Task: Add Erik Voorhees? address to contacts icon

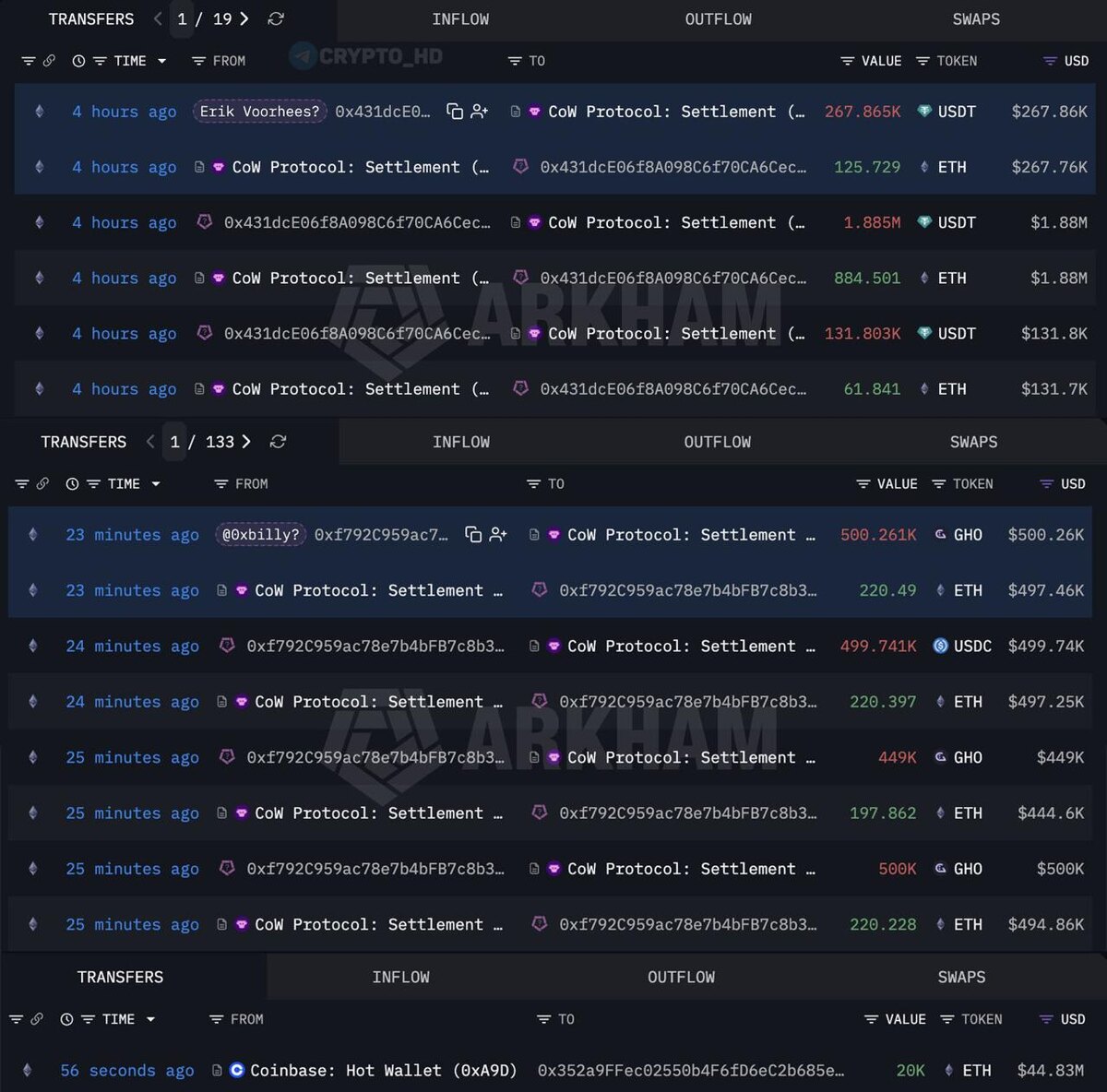Action: (480, 112)
